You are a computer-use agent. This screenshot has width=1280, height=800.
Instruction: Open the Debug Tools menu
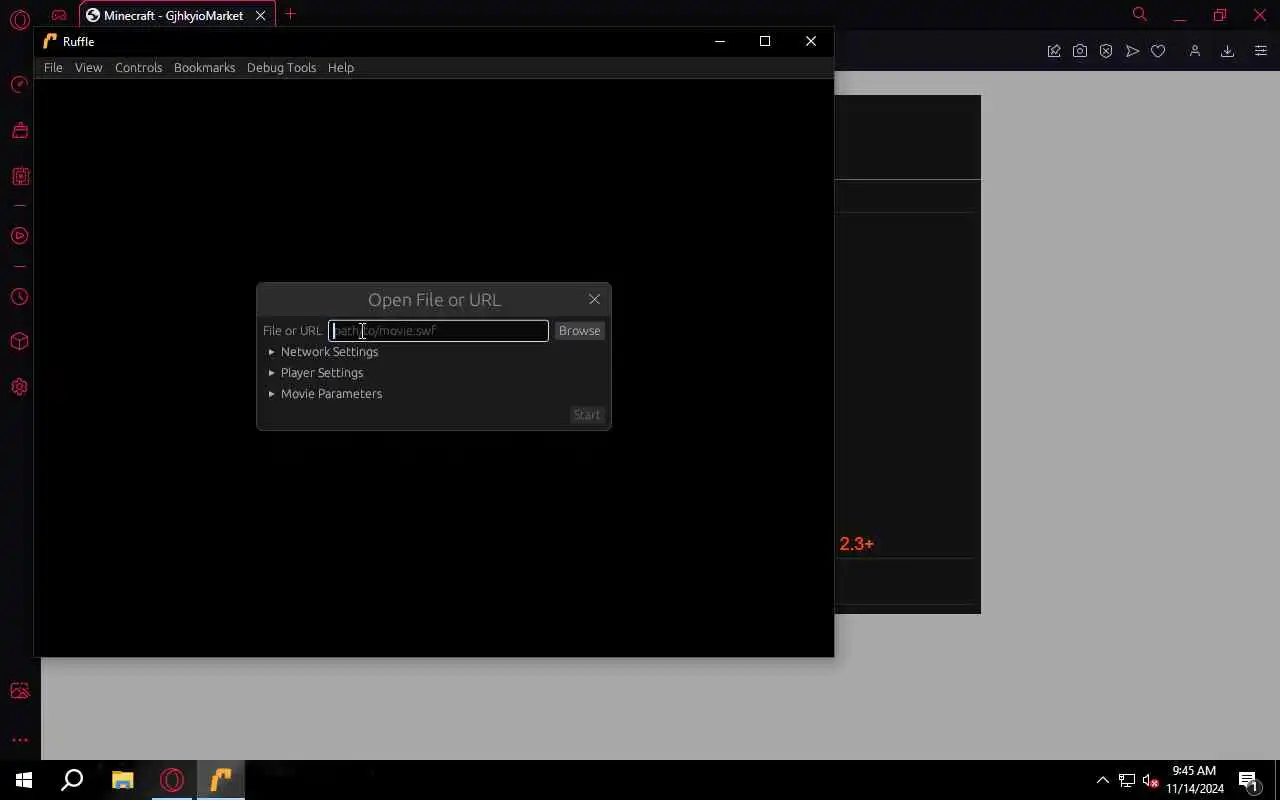pyautogui.click(x=281, y=67)
